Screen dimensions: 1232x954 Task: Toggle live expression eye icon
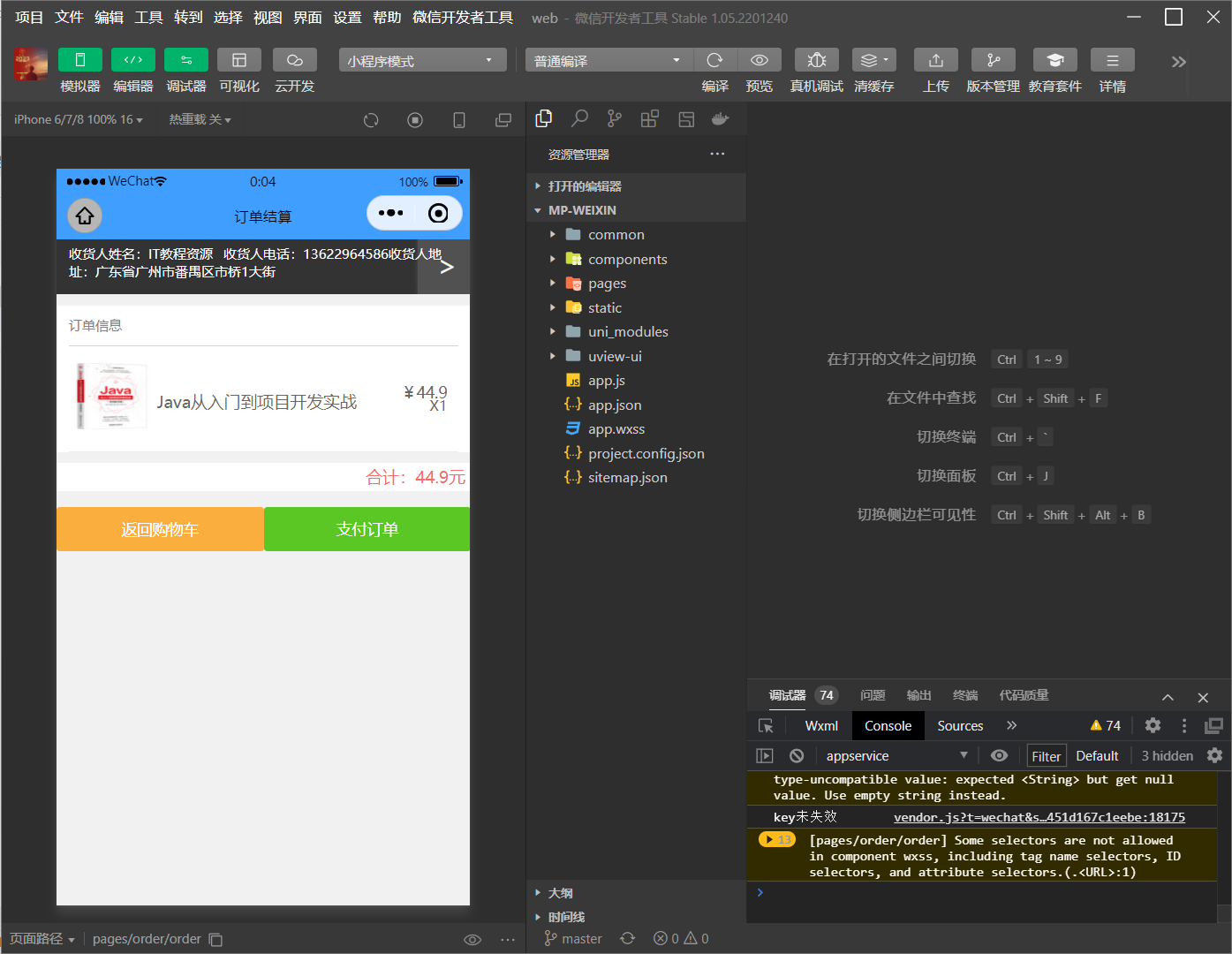click(999, 755)
